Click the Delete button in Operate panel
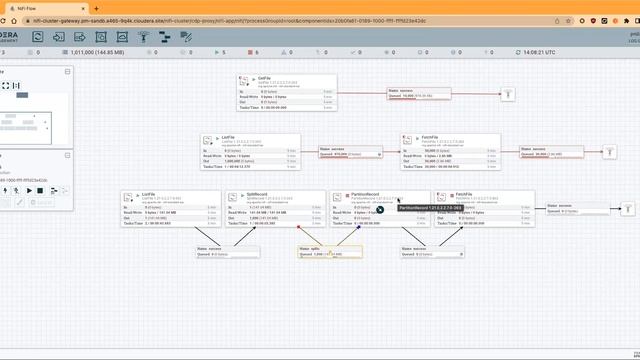This screenshot has width=640, height=360. 41,202
